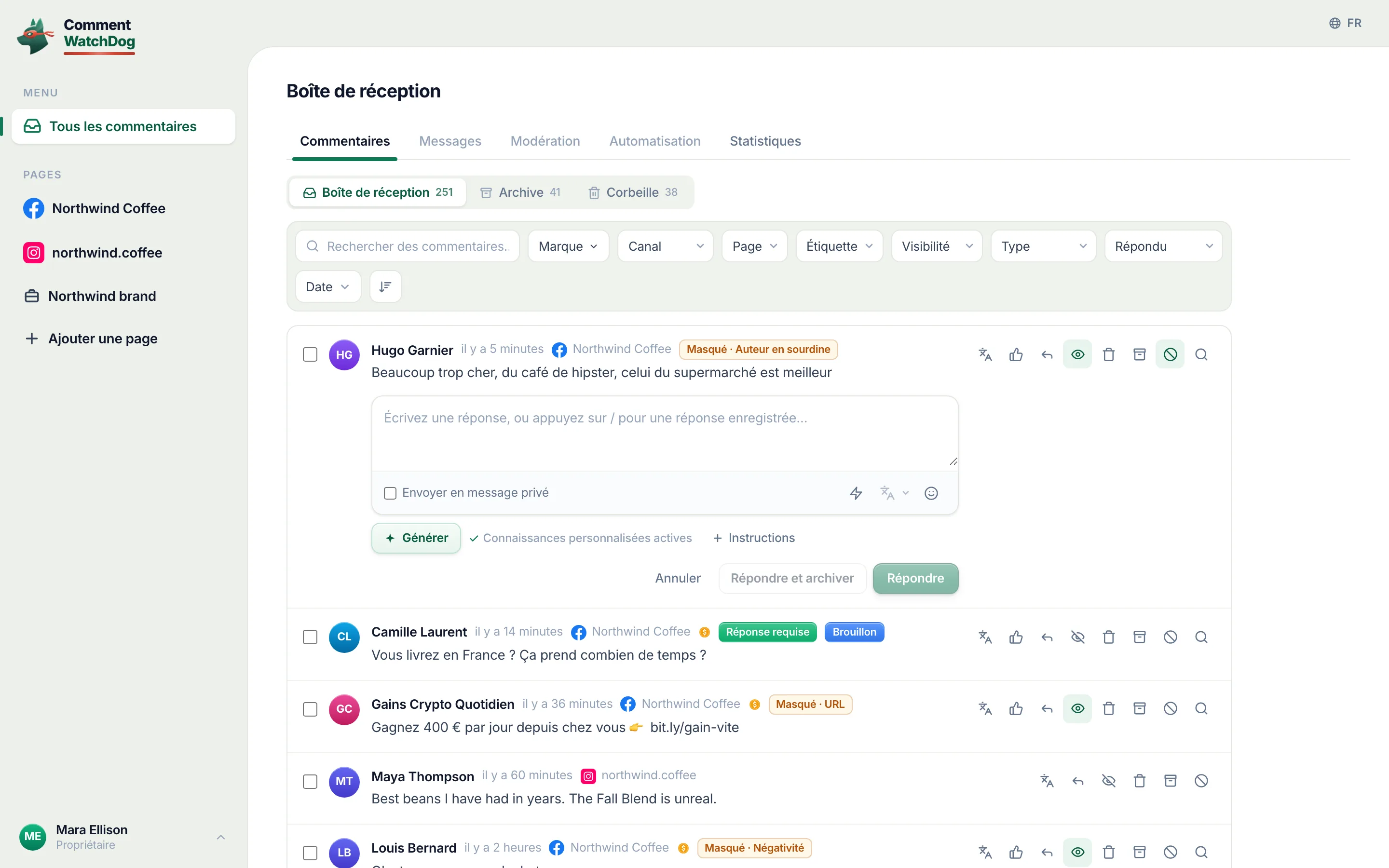Open Ajouter une page
Screen dimensions: 1389x868
[x=92, y=339]
